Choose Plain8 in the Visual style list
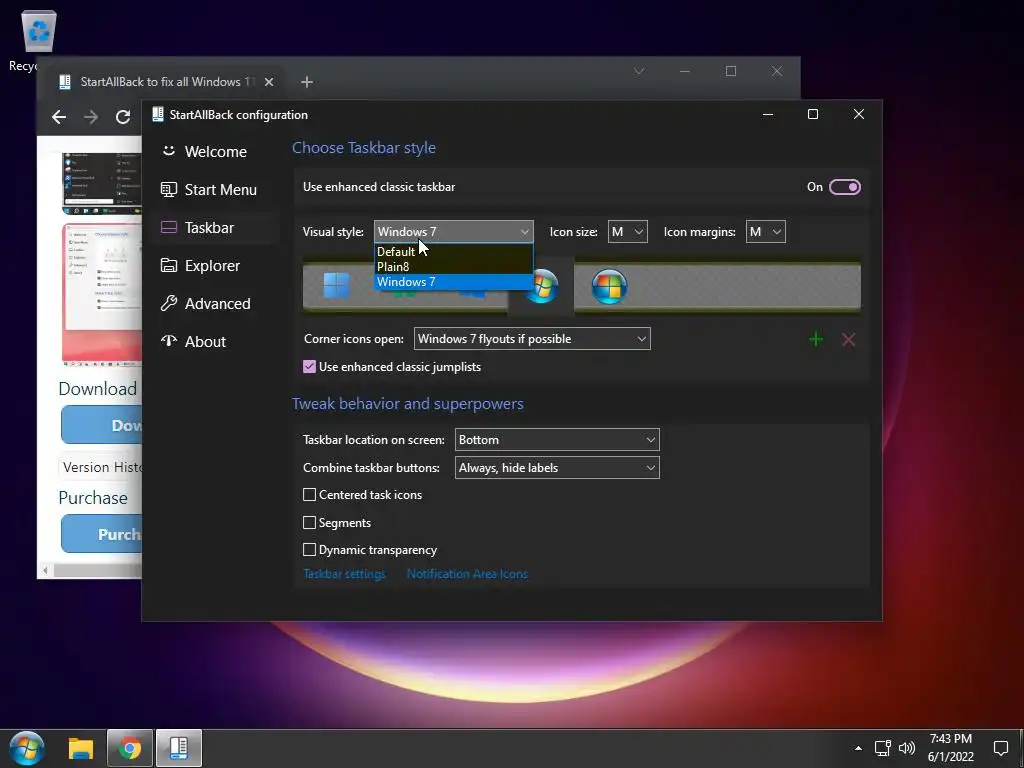This screenshot has width=1024, height=768. (x=453, y=266)
